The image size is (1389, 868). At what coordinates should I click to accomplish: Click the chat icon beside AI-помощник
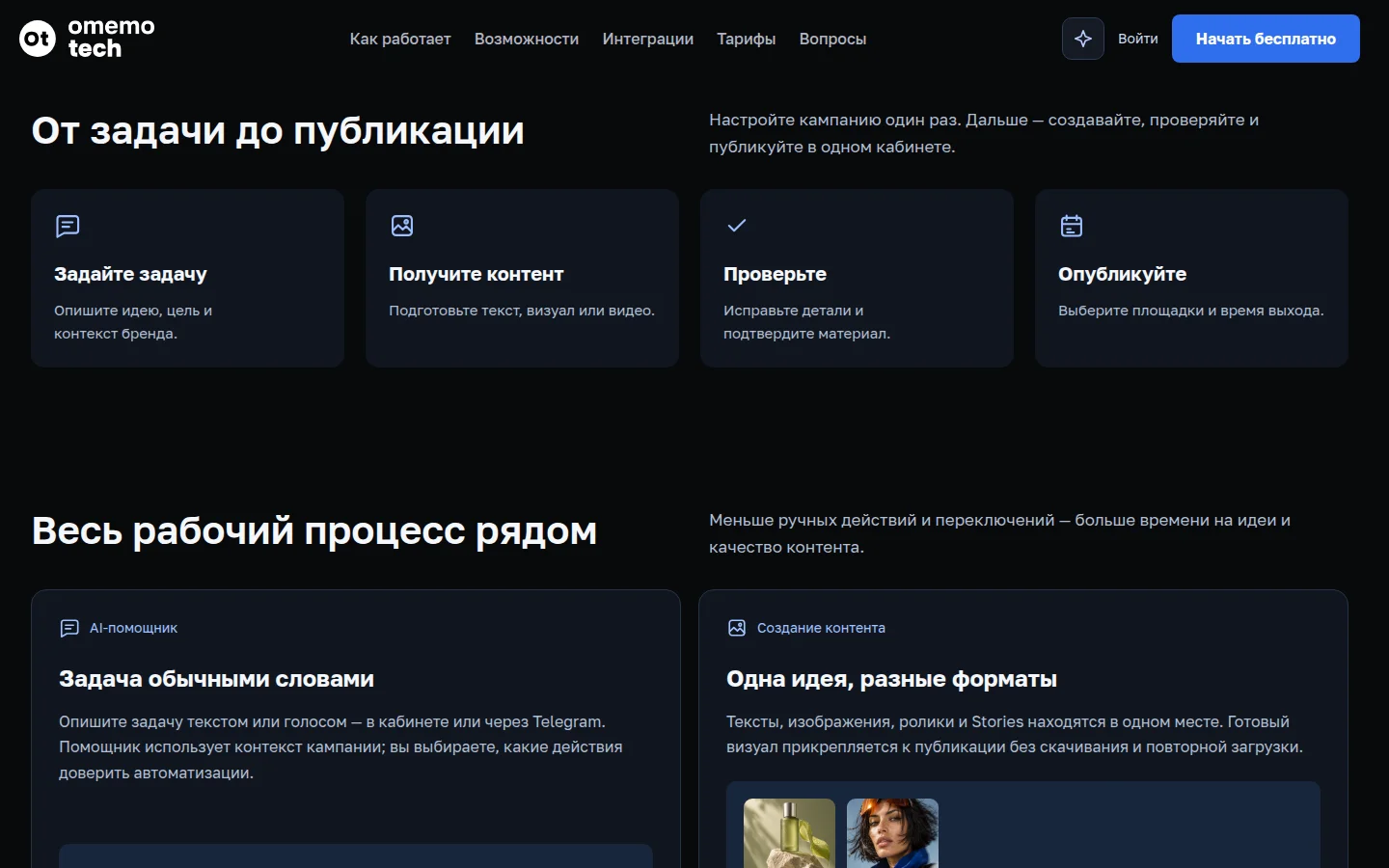(x=69, y=628)
